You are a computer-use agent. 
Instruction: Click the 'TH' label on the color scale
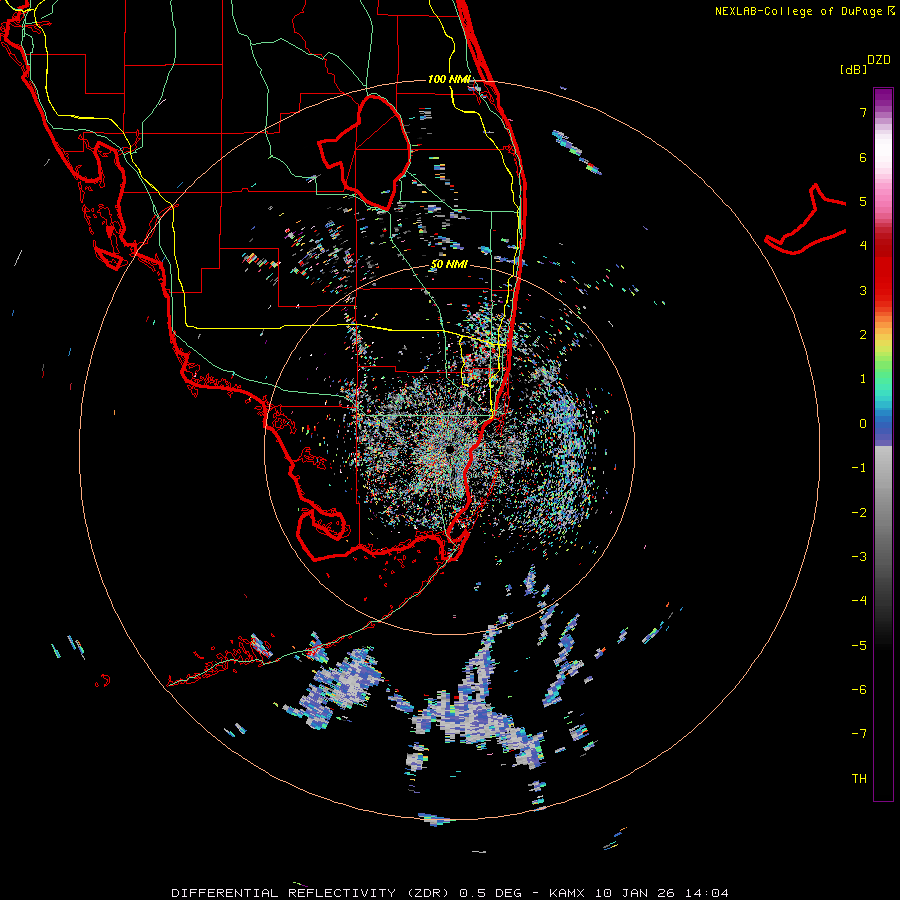click(x=859, y=778)
